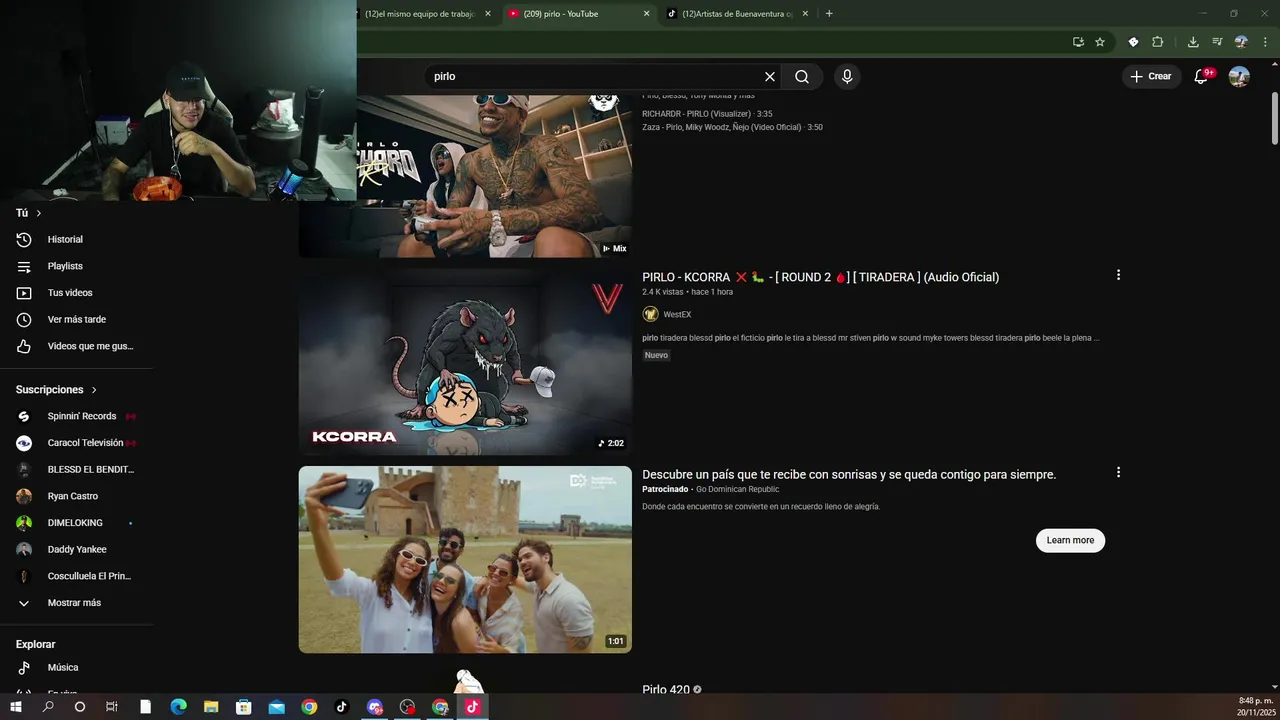Open YouTube account avatar menu
The height and width of the screenshot is (720, 1280).
pos(1239,77)
